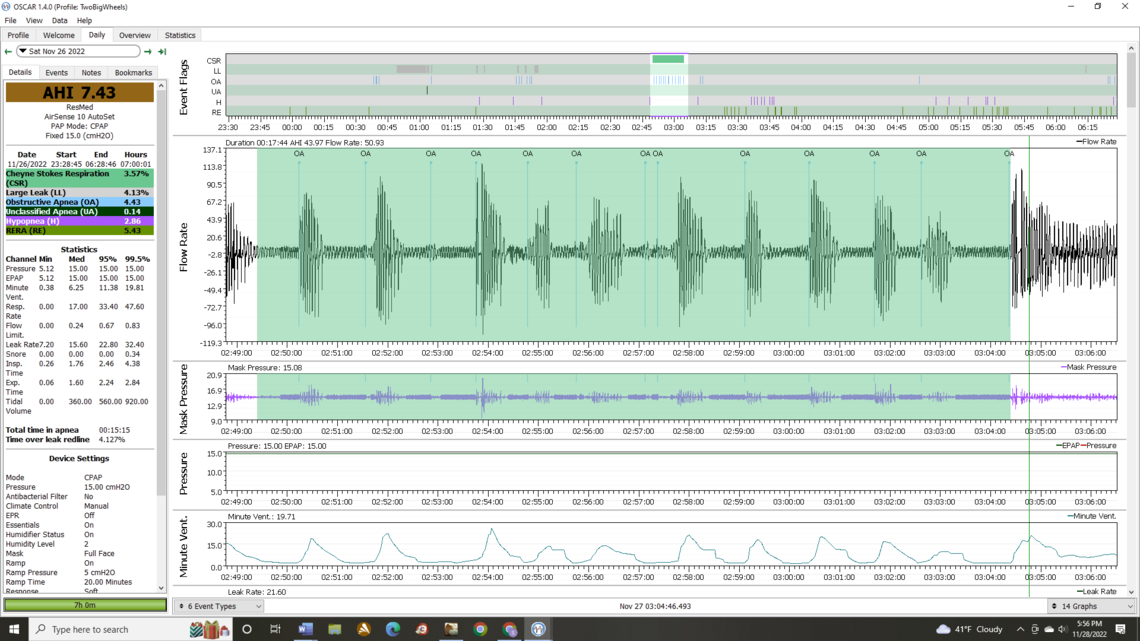The width and height of the screenshot is (1140, 641).
Task: Click the Obstructive Apnea (OA) row
Action: [x=79, y=202]
